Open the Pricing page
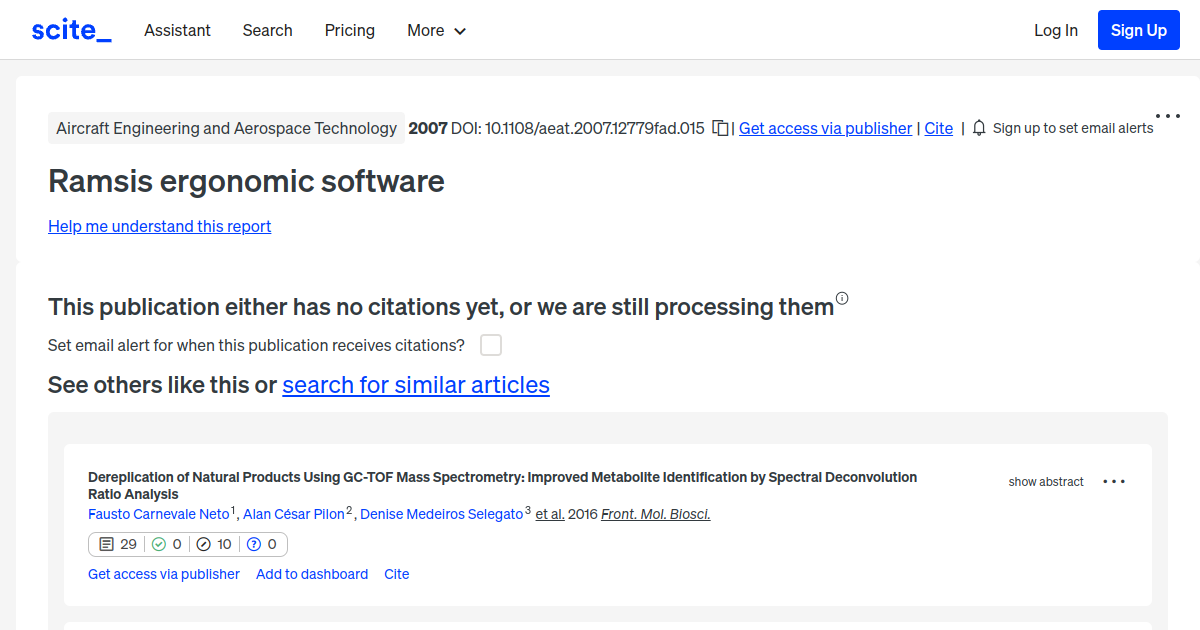 (x=349, y=30)
